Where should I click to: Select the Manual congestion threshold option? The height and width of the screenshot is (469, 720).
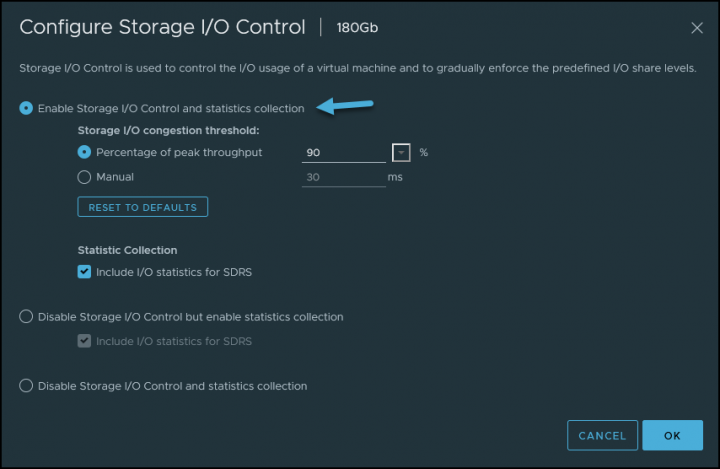[84, 177]
